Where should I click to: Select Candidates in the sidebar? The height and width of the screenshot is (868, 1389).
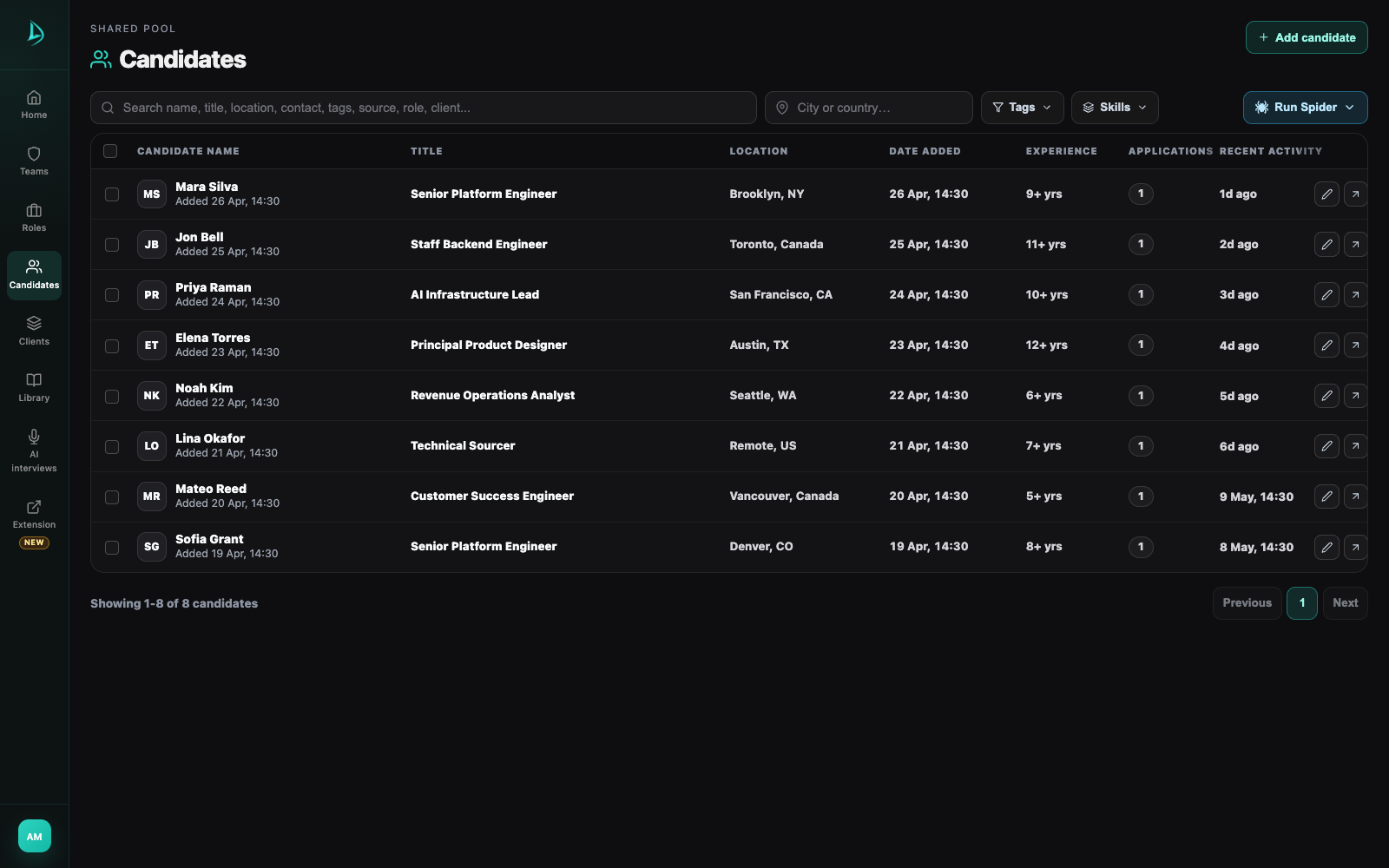pos(34,274)
